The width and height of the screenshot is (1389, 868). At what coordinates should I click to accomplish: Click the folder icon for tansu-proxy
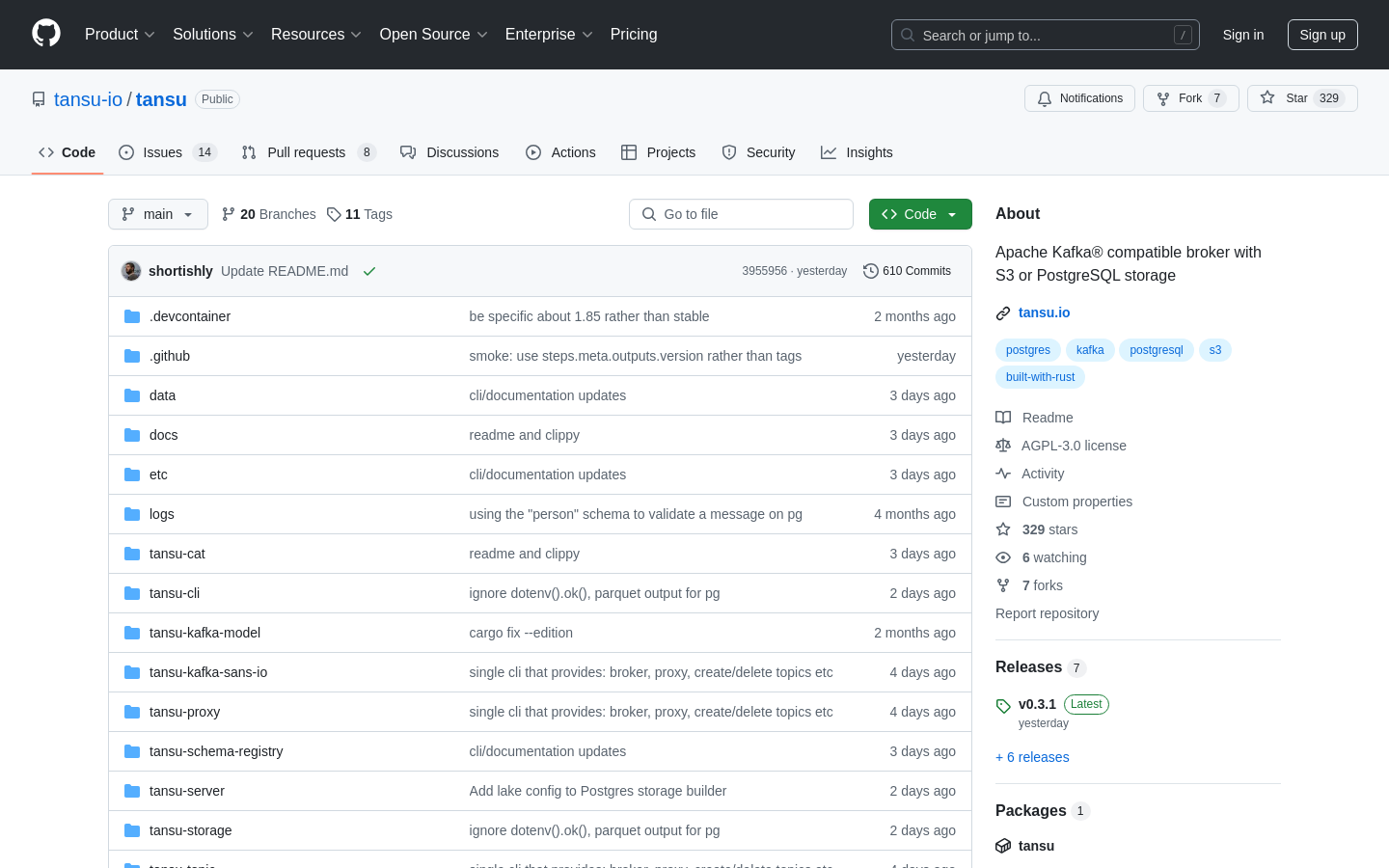132,712
